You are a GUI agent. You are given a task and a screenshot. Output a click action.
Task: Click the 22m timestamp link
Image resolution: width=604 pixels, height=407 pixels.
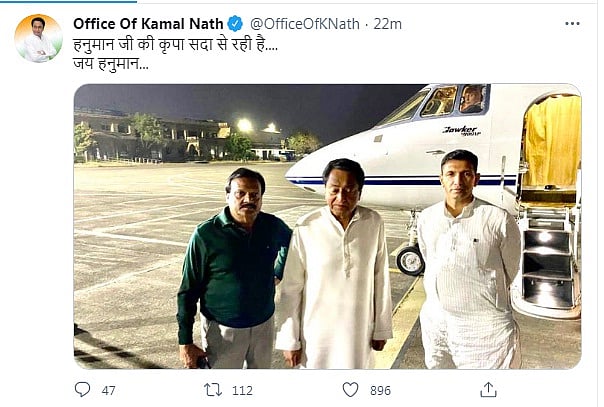pyautogui.click(x=389, y=23)
